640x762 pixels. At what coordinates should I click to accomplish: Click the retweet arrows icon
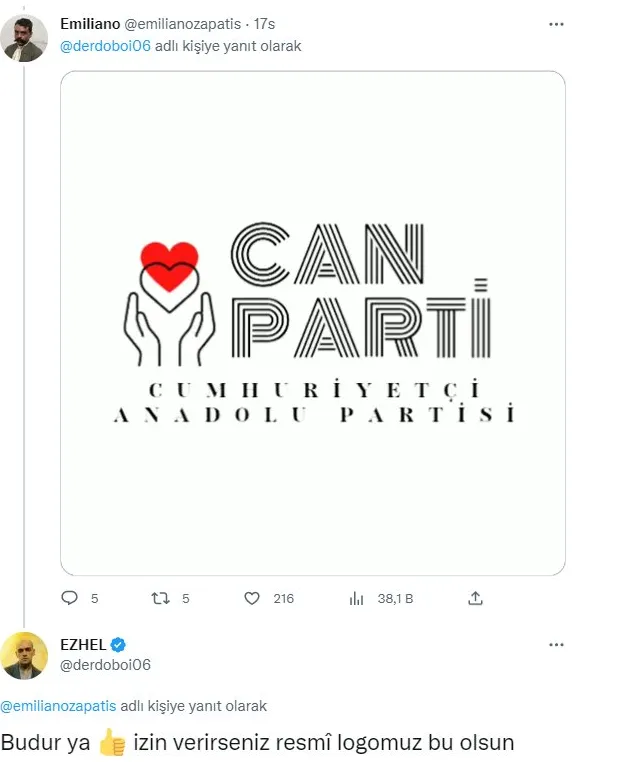point(159,598)
